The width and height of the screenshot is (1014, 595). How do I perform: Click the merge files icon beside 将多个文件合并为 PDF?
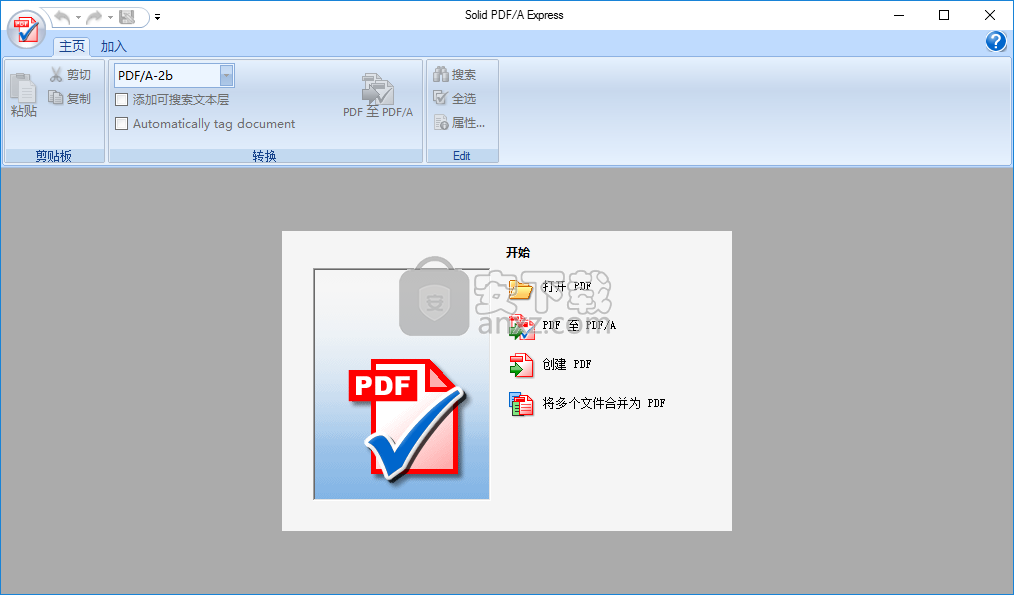click(x=521, y=404)
